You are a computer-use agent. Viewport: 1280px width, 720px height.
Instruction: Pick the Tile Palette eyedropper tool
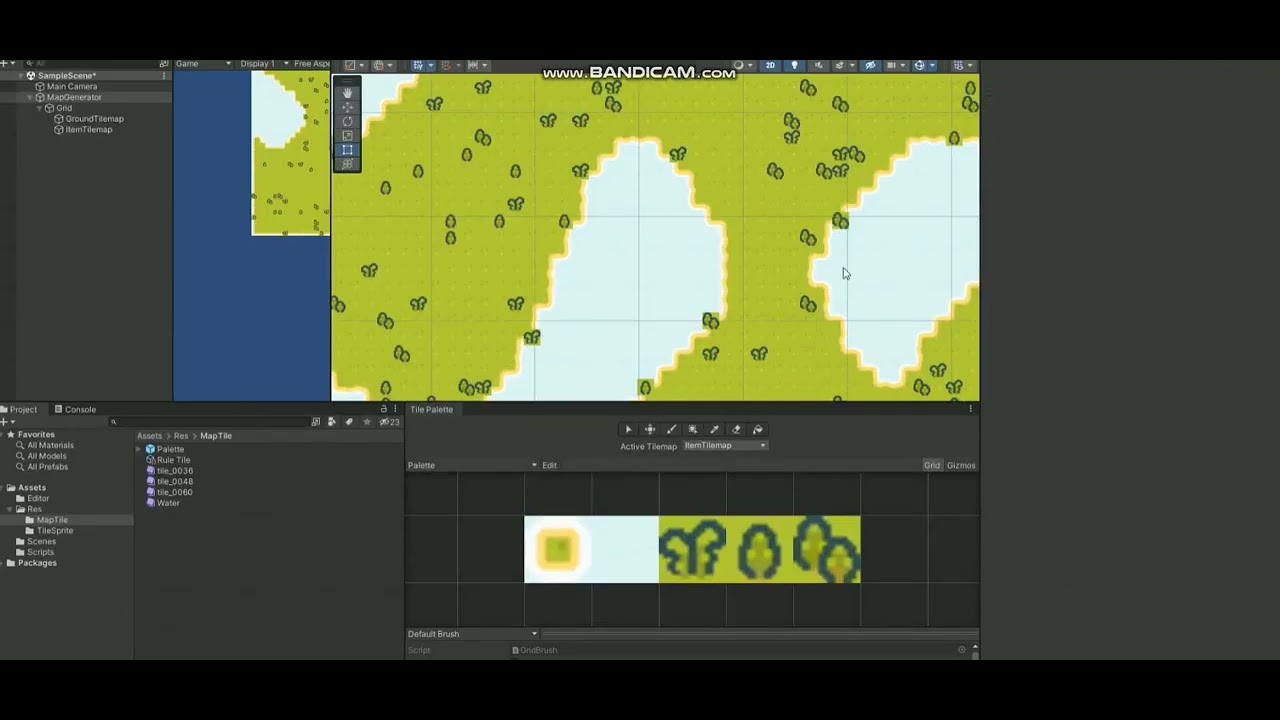(714, 430)
